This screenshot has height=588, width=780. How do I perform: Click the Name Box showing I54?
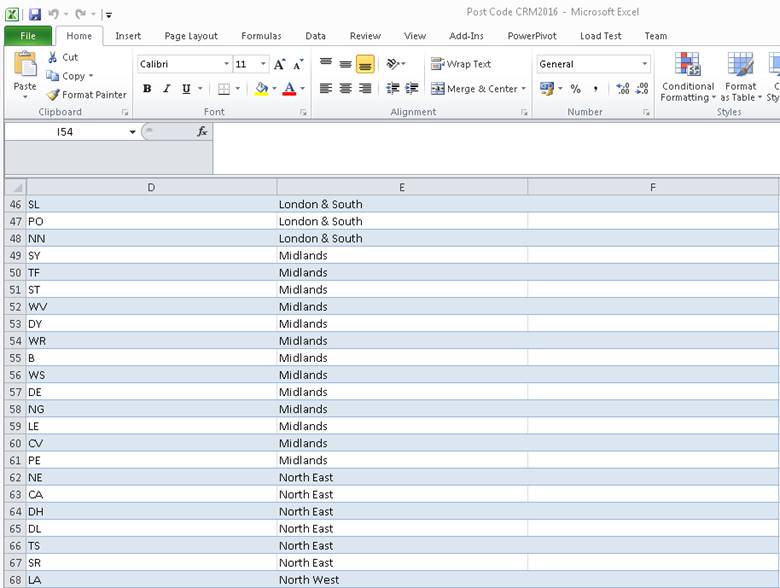[x=65, y=132]
